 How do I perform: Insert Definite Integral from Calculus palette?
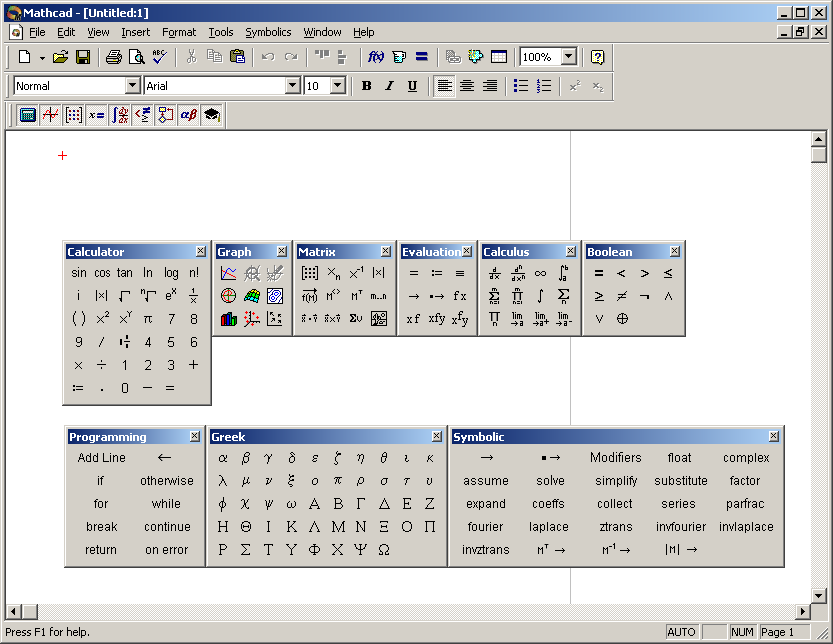(x=564, y=273)
